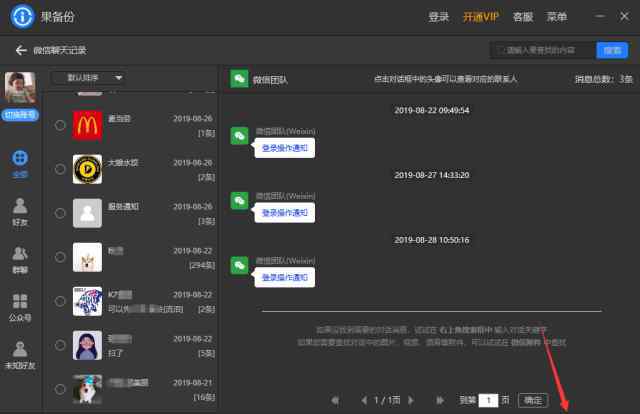Viewport: 640px width, 414px height.
Task: Open the dog avatar chat dated 2019-08-21
Action: (87, 389)
